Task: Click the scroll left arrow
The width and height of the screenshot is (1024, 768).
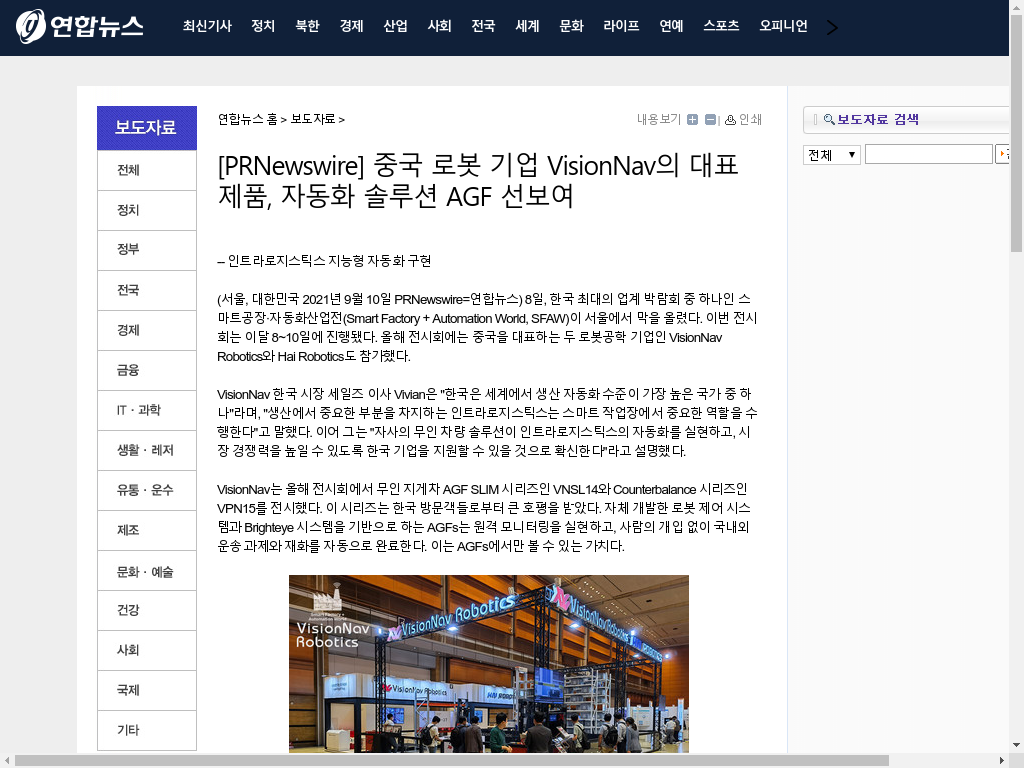Action: pyautogui.click(x=7, y=761)
